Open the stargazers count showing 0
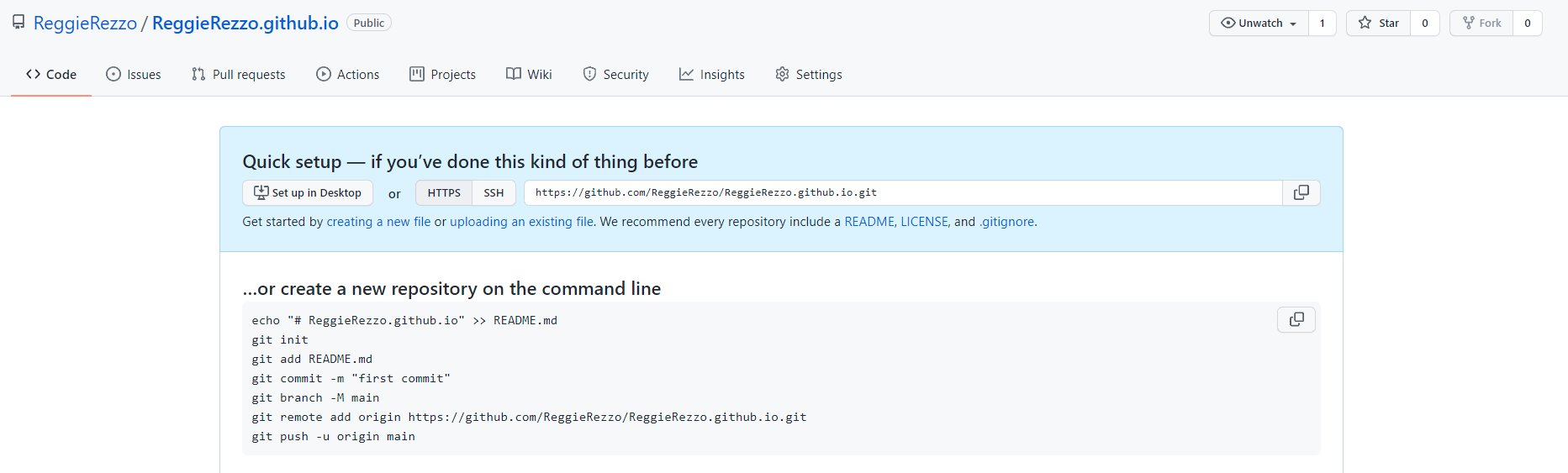The height and width of the screenshot is (473, 1568). (1425, 23)
